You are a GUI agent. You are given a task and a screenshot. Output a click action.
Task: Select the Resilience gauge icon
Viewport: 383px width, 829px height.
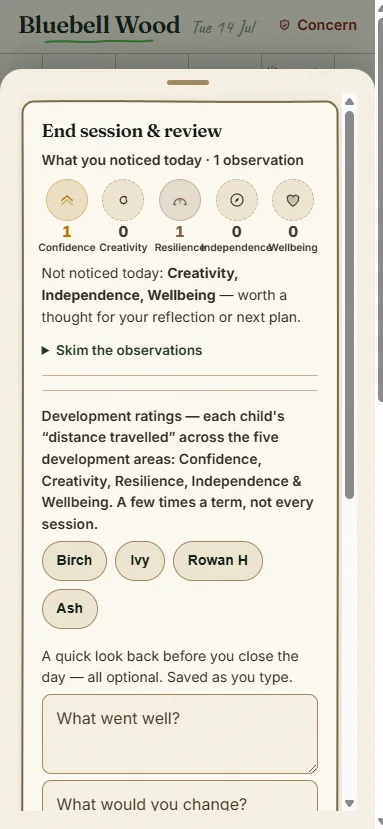180,200
